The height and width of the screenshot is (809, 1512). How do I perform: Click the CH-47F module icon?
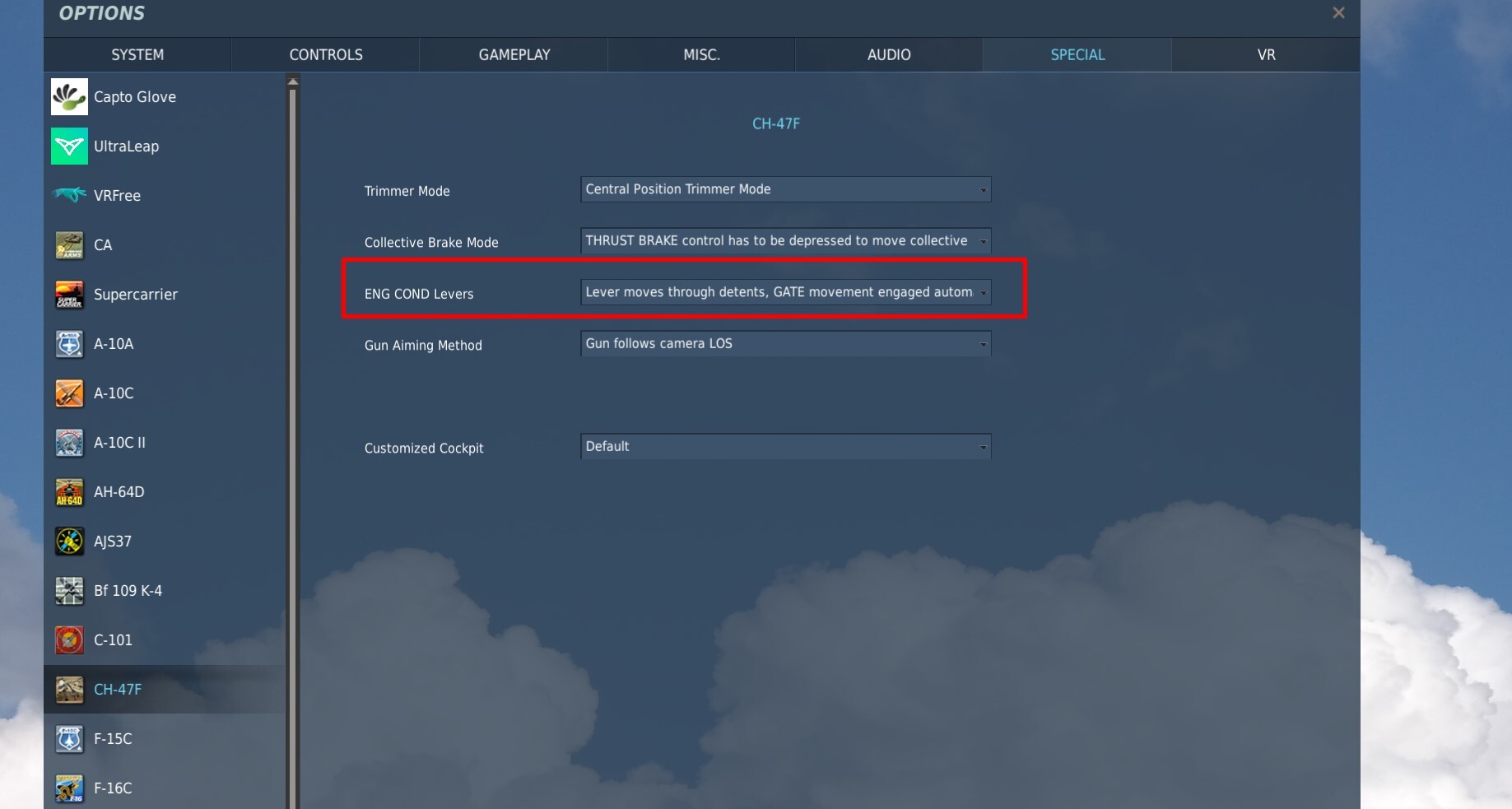[x=69, y=690]
